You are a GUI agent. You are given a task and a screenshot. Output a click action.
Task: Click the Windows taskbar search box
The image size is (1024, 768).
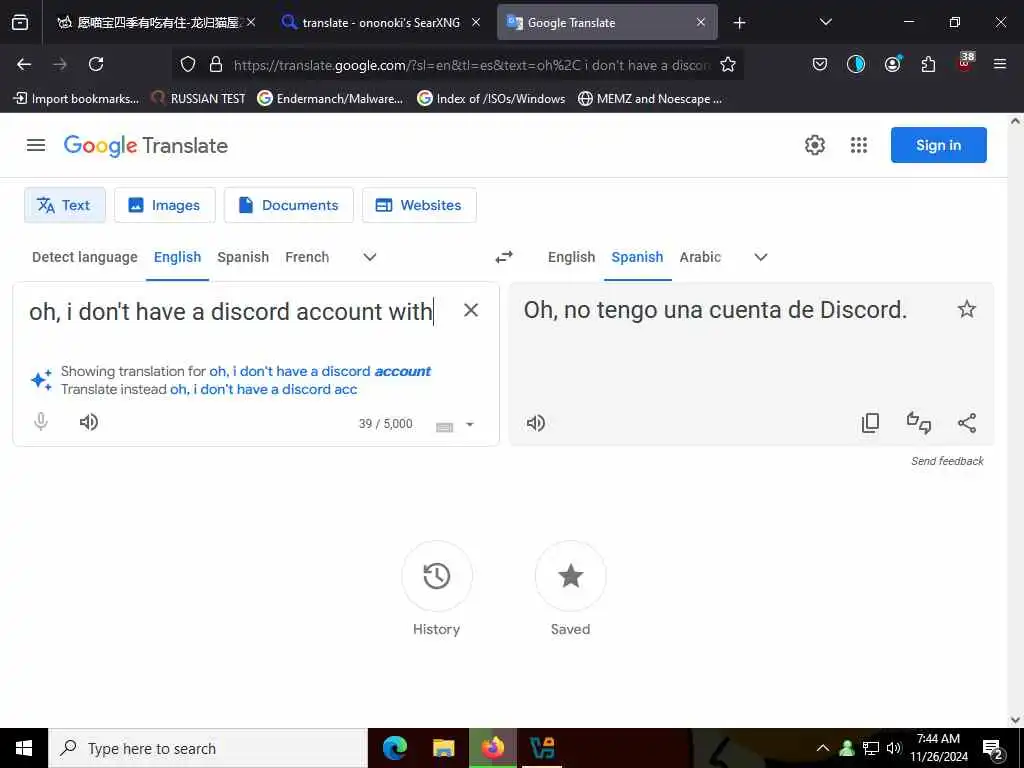(x=208, y=748)
